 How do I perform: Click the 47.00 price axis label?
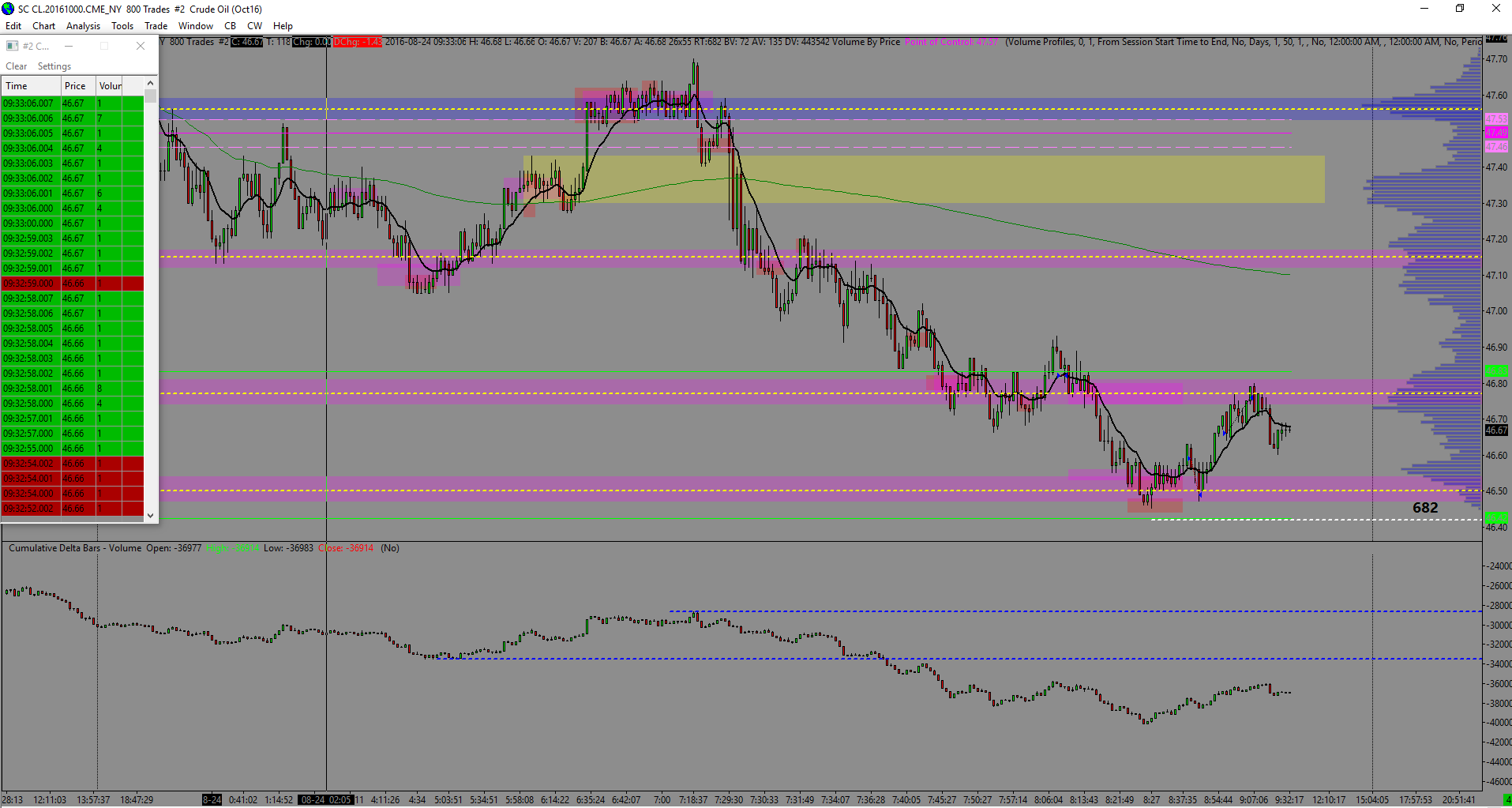1496,311
